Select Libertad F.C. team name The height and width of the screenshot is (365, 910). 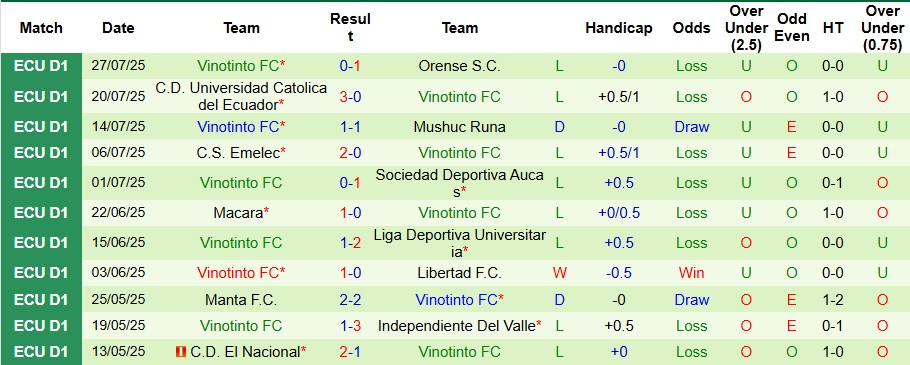[459, 273]
